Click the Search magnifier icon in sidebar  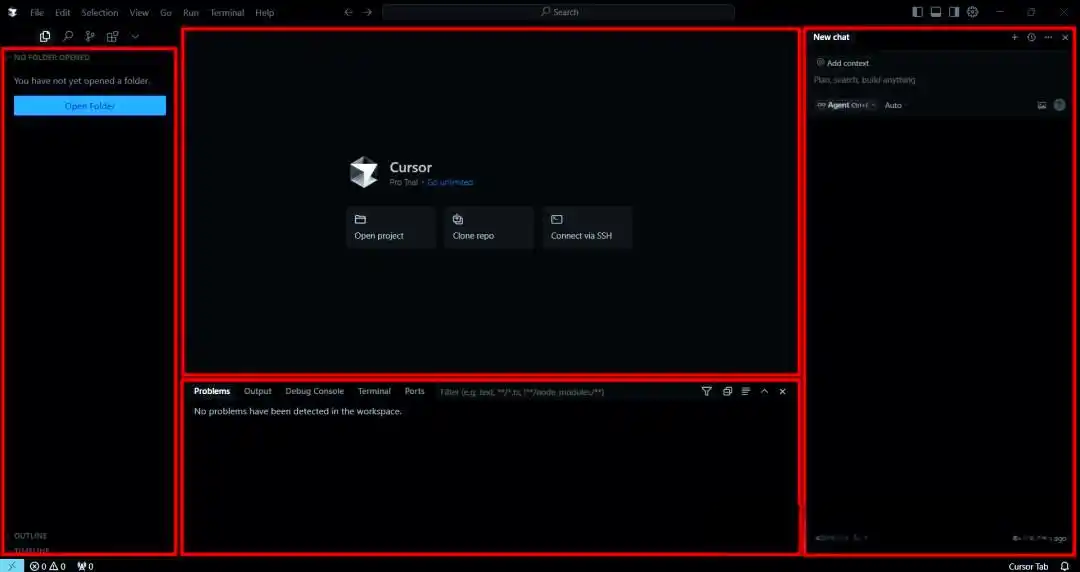coord(68,36)
